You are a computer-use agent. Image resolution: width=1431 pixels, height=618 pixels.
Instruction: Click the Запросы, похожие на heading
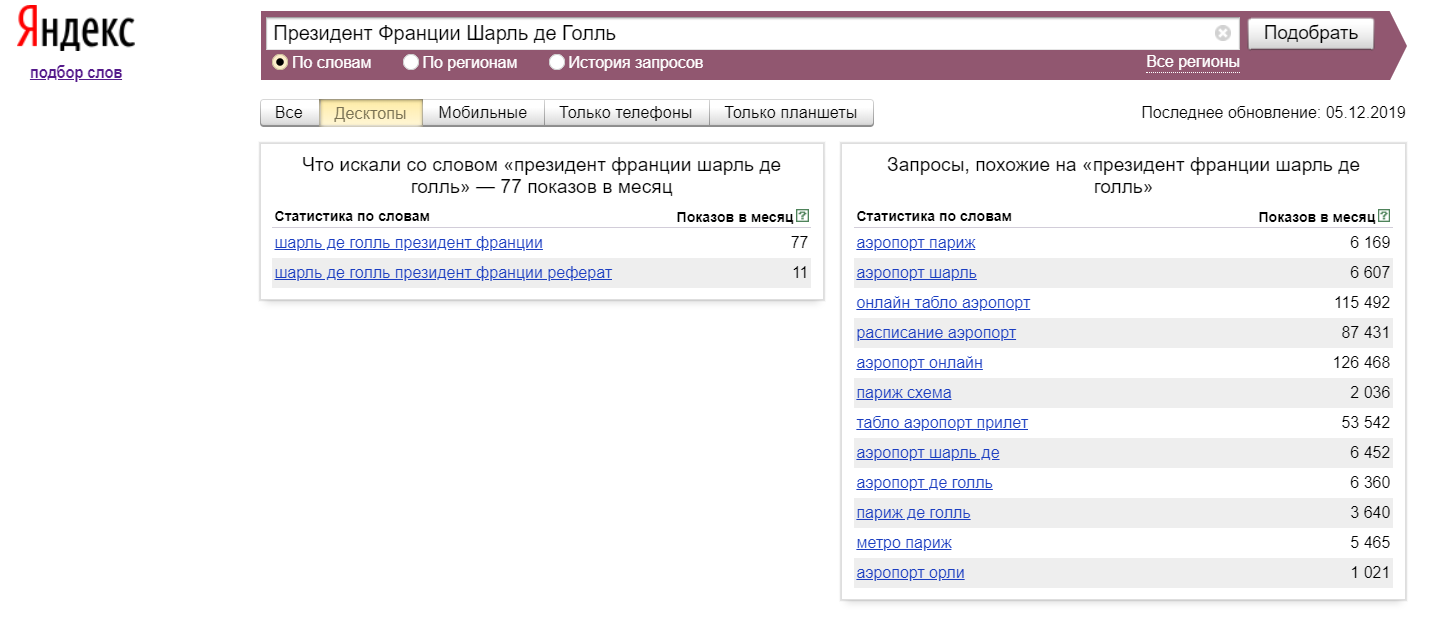tap(1123, 176)
